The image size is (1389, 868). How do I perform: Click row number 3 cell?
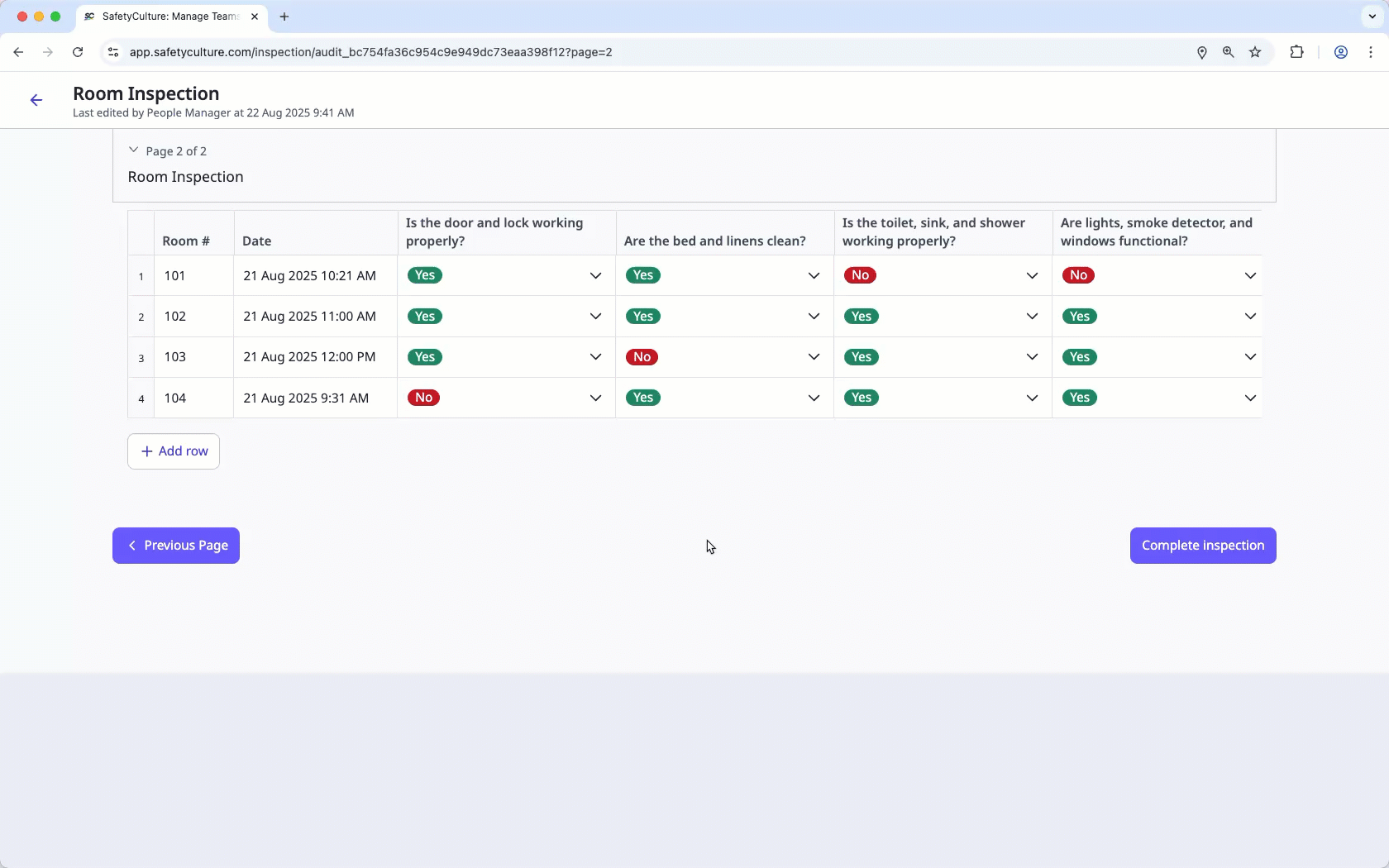click(141, 358)
